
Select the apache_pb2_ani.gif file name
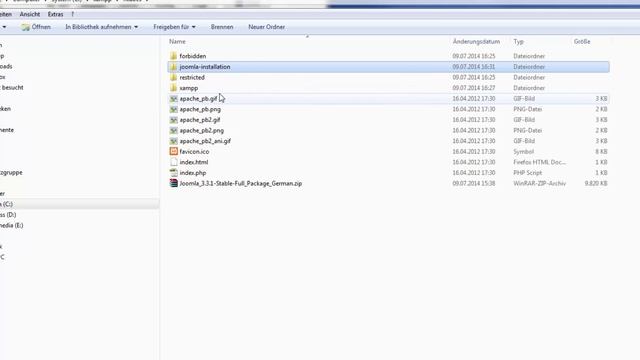[x=205, y=141]
